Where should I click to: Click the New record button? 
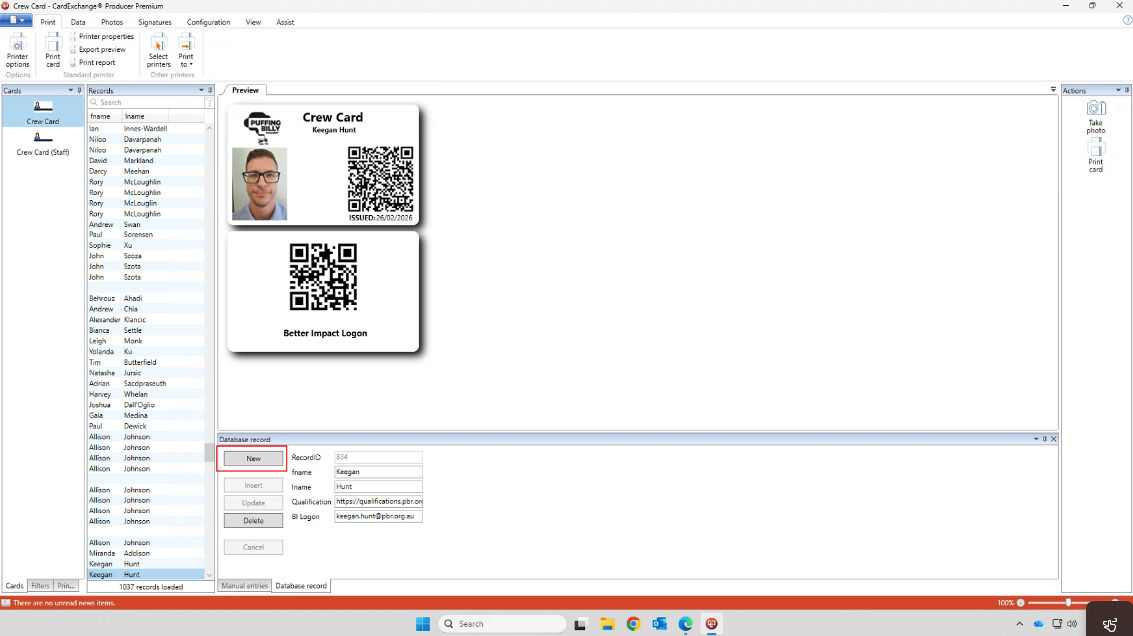pyautogui.click(x=253, y=459)
